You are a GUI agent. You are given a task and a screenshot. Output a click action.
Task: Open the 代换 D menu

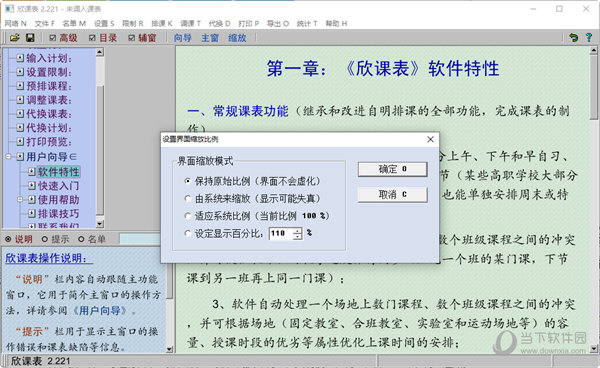(x=219, y=23)
